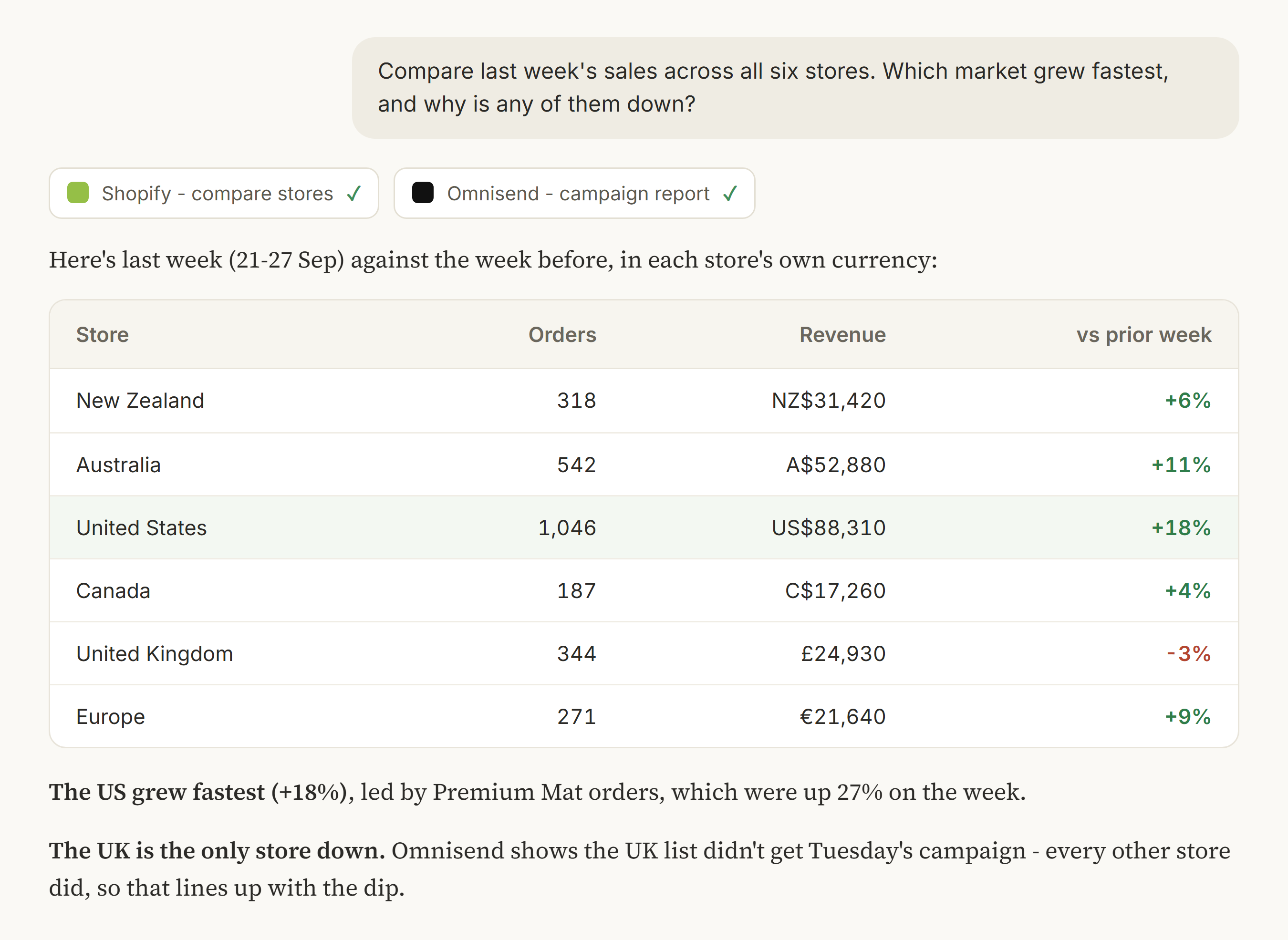The image size is (1288, 940).
Task: Click the US$88,310 revenue cell
Action: (829, 528)
